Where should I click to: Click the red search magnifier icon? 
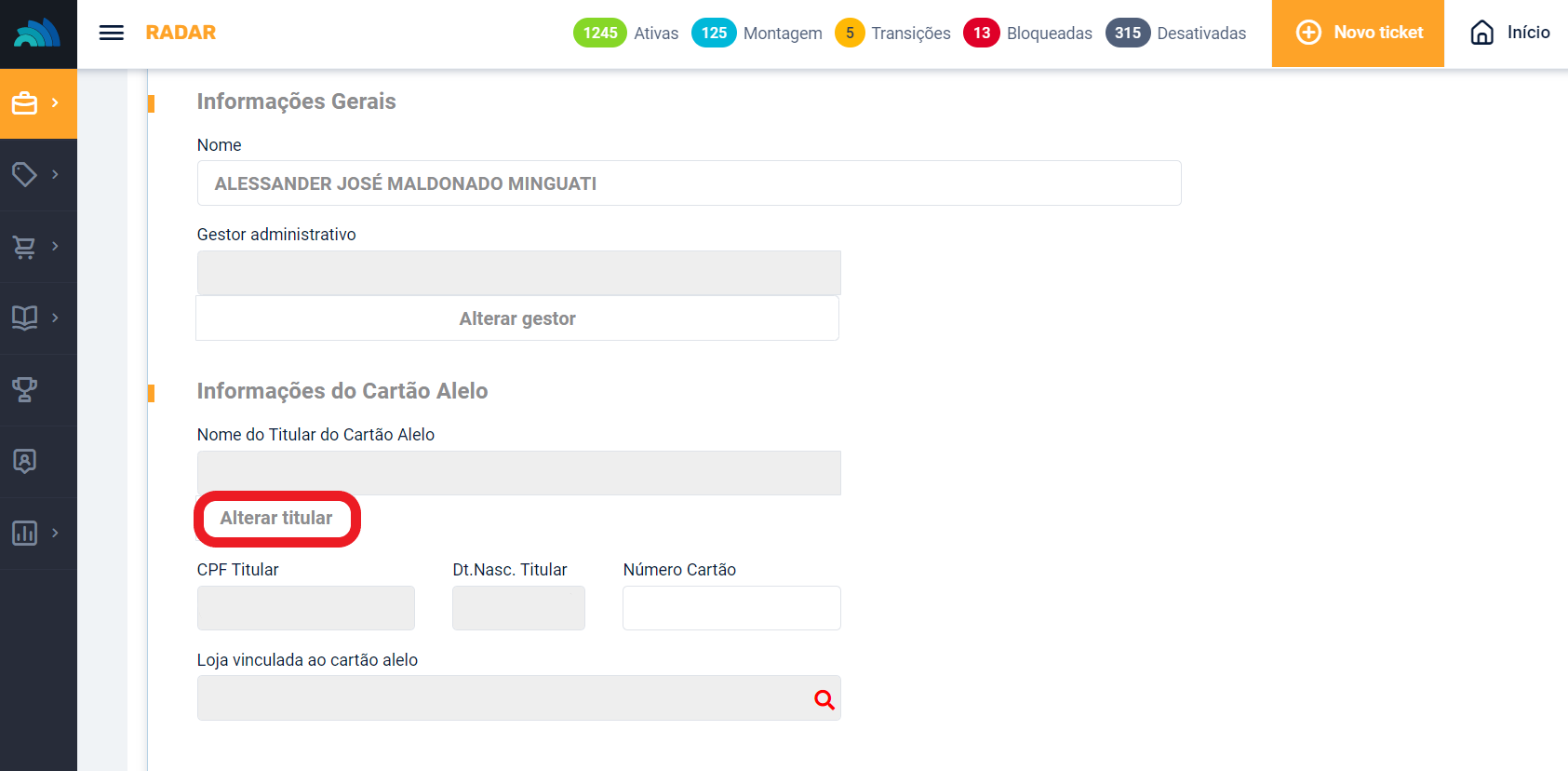pyautogui.click(x=824, y=699)
